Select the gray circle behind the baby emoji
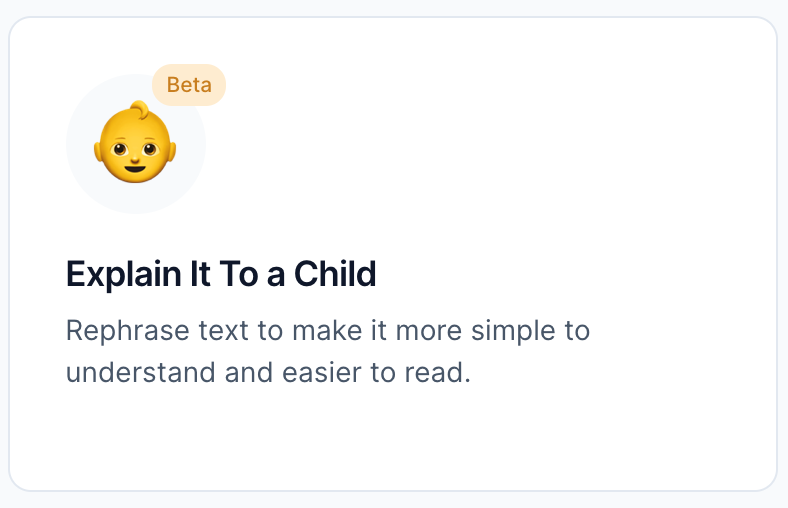Viewport: 788px width, 508px height. [136, 144]
